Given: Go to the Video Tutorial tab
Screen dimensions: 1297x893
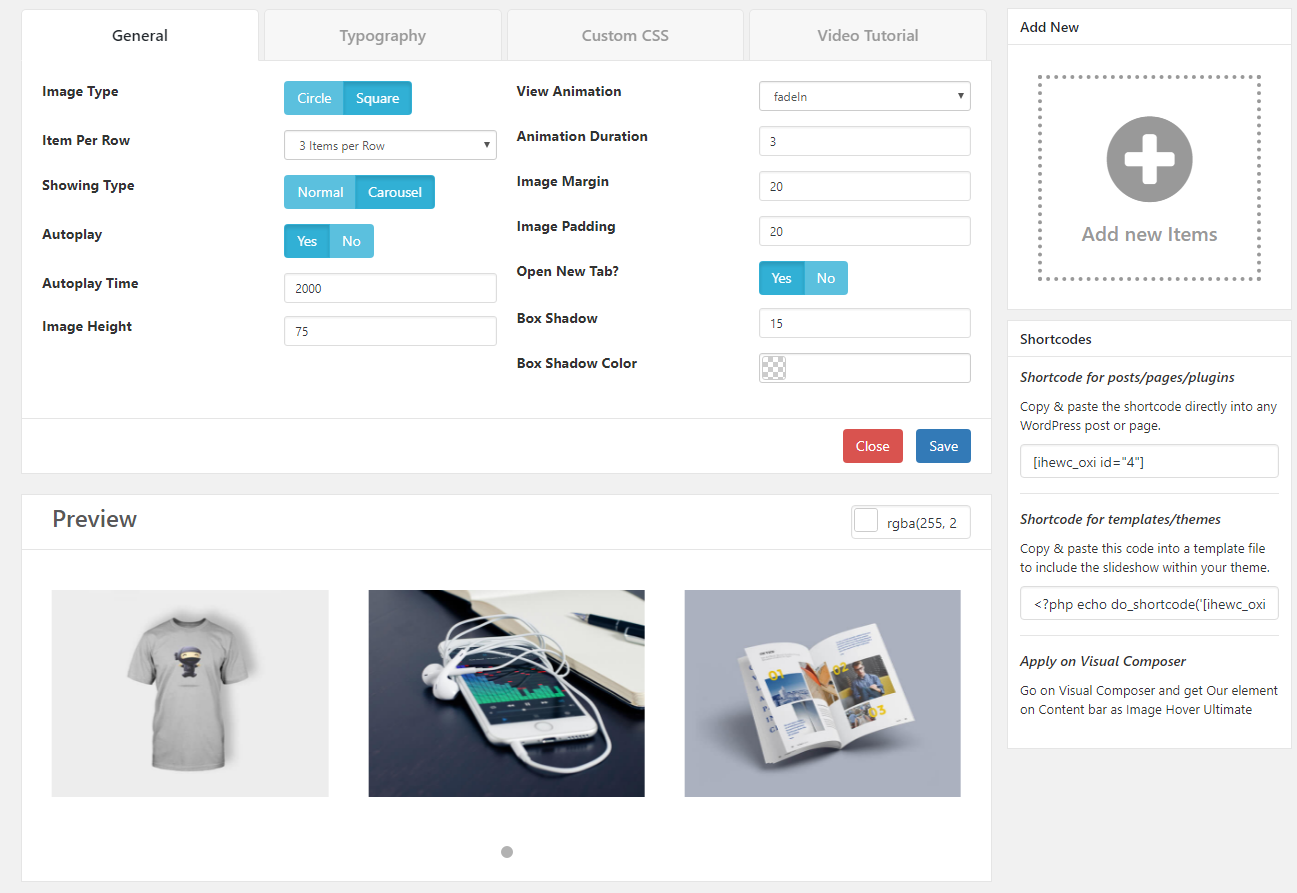Looking at the screenshot, I should [x=868, y=36].
